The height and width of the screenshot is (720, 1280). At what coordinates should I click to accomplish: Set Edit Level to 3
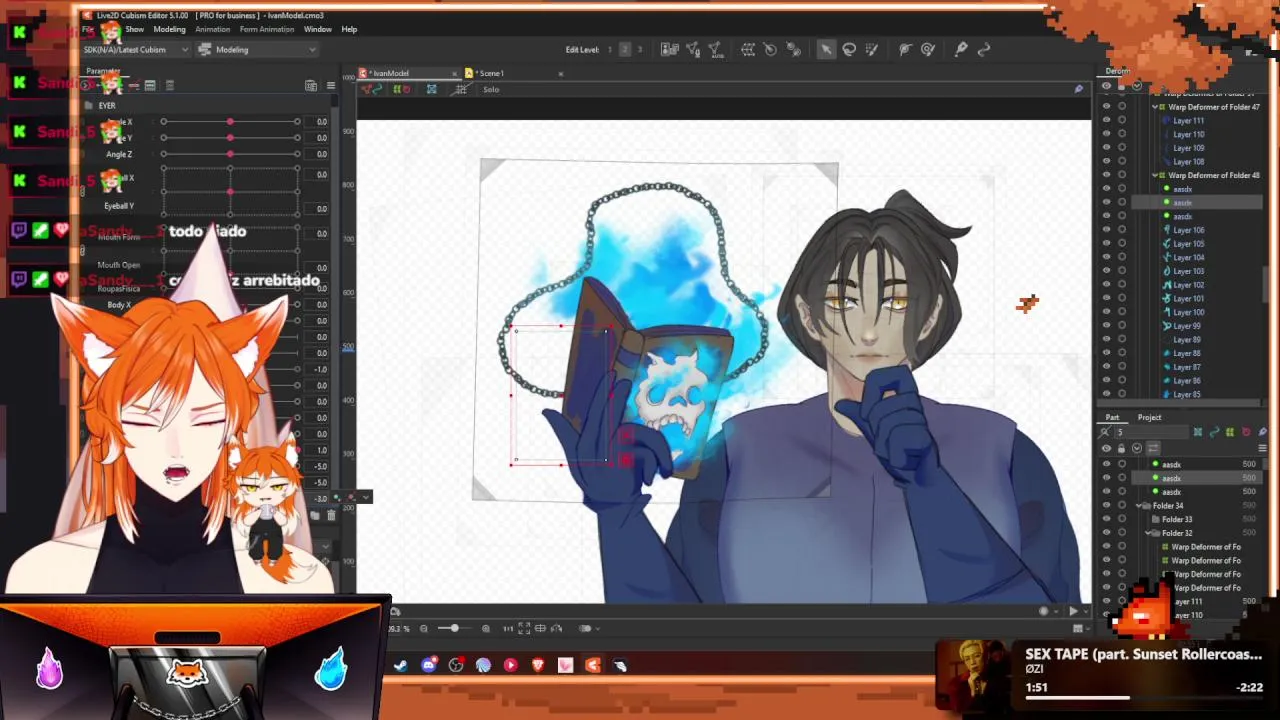[x=640, y=49]
